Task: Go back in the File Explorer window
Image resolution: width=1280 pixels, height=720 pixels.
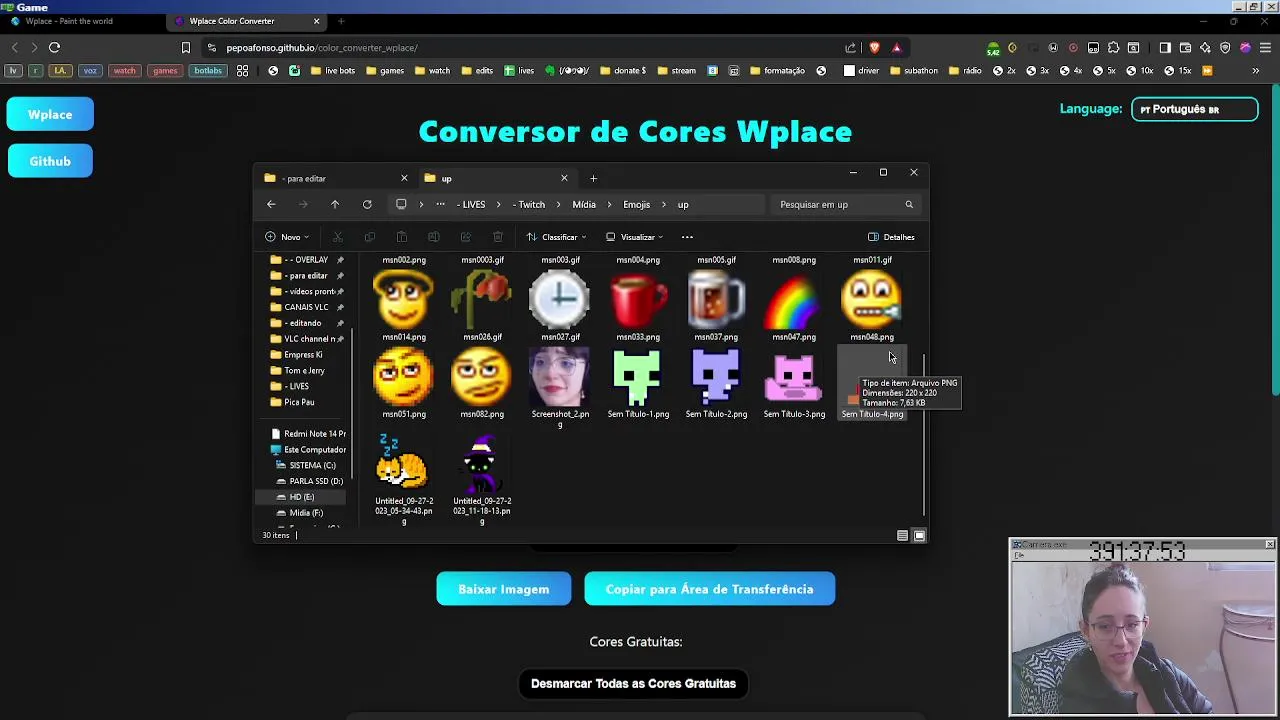Action: (x=271, y=204)
